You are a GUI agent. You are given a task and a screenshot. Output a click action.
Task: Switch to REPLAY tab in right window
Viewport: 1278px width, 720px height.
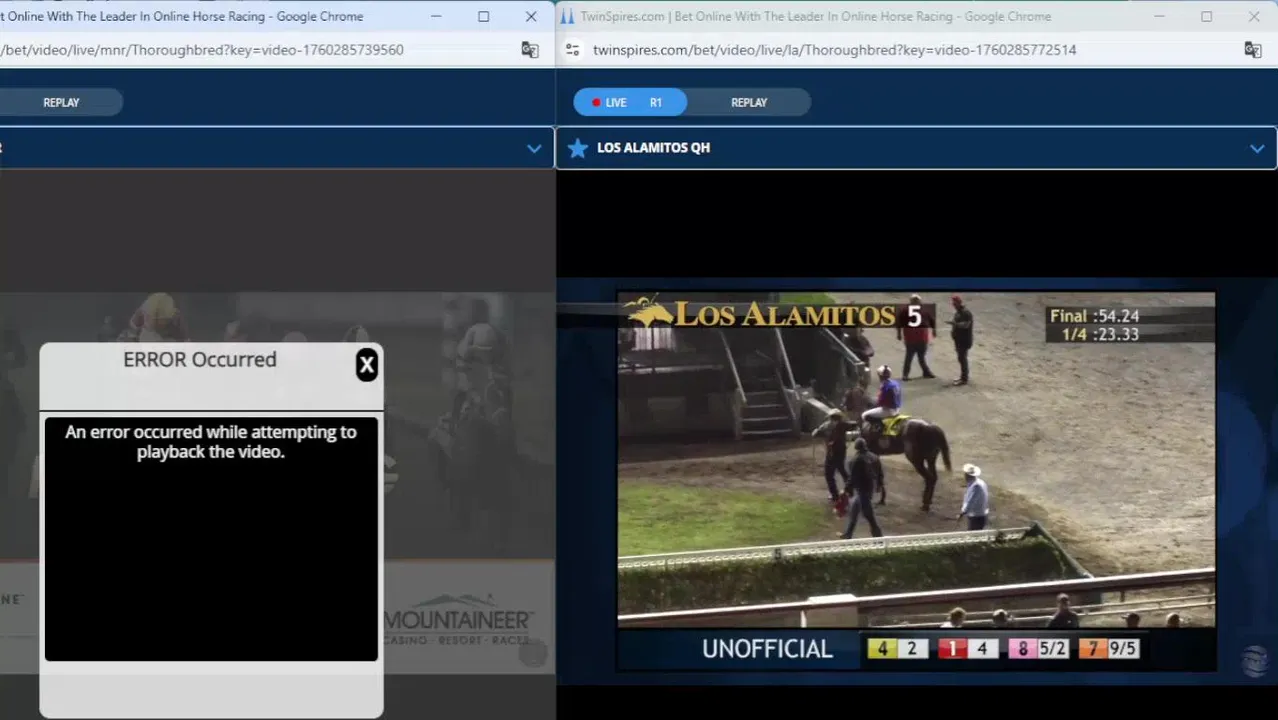[x=749, y=102]
